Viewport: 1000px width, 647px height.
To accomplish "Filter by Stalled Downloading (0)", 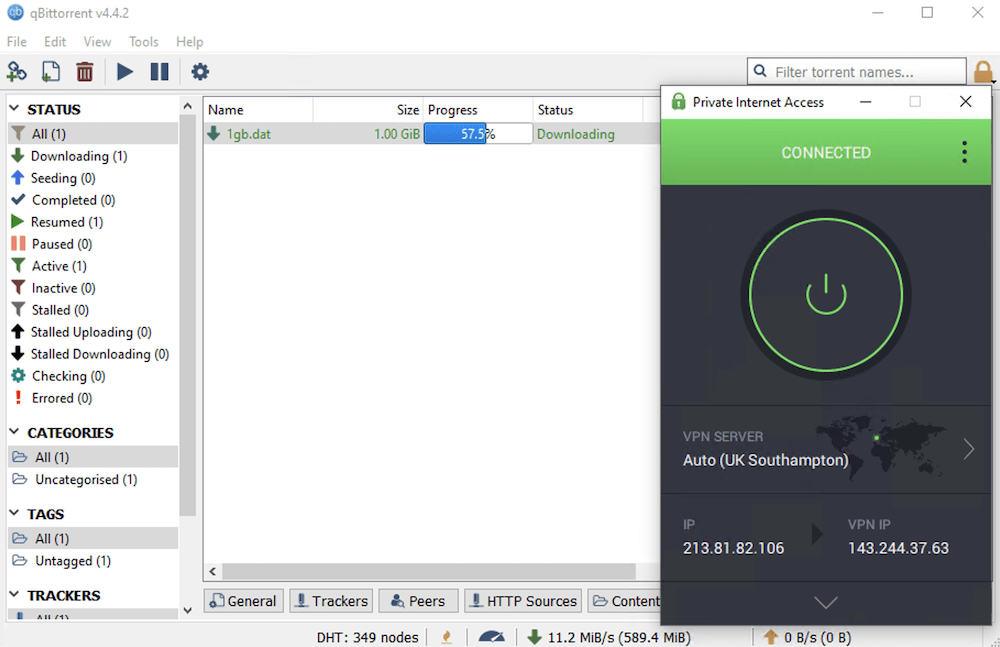I will pyautogui.click(x=93, y=353).
